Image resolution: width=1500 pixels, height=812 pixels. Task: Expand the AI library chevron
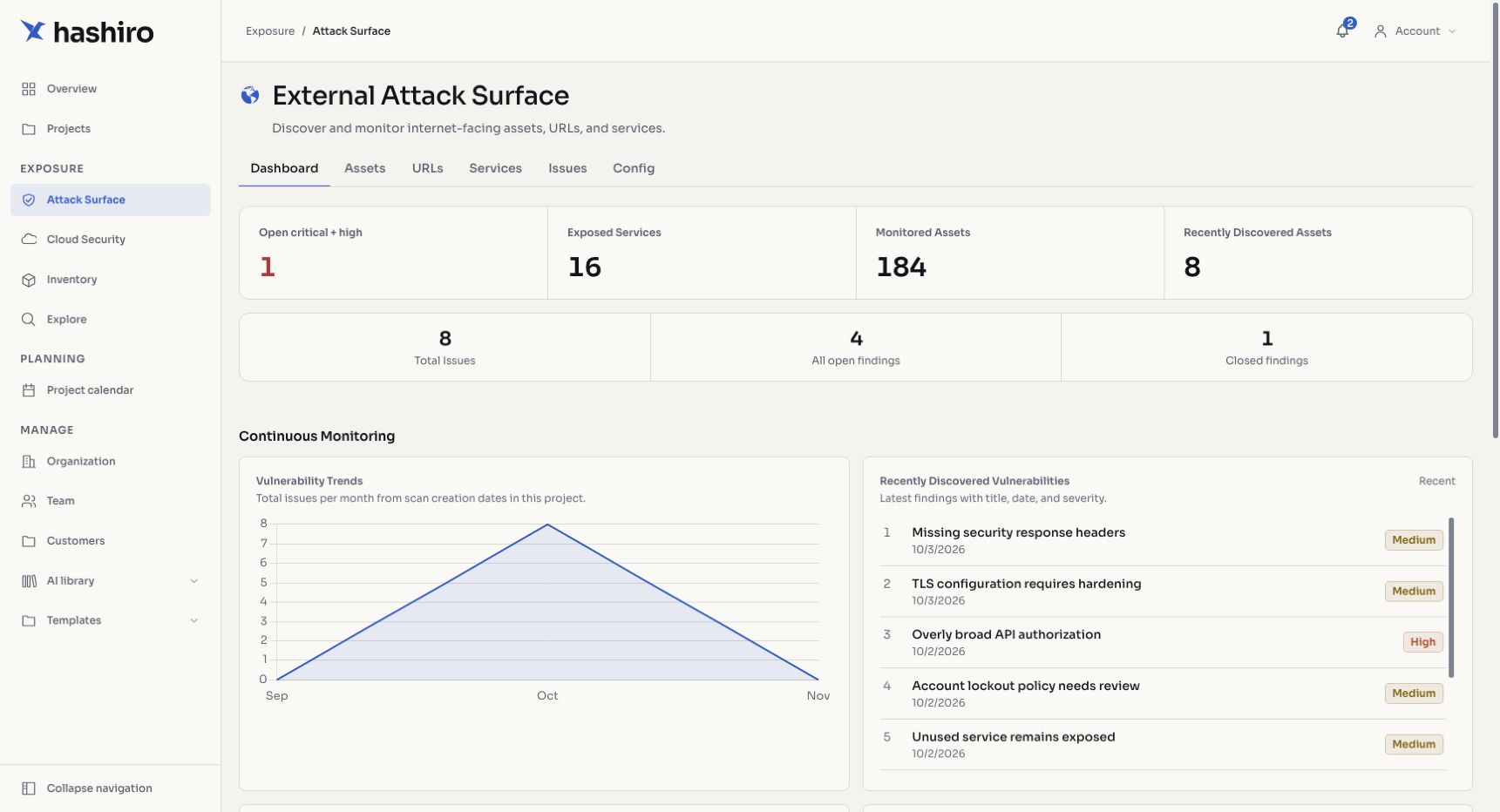point(194,581)
